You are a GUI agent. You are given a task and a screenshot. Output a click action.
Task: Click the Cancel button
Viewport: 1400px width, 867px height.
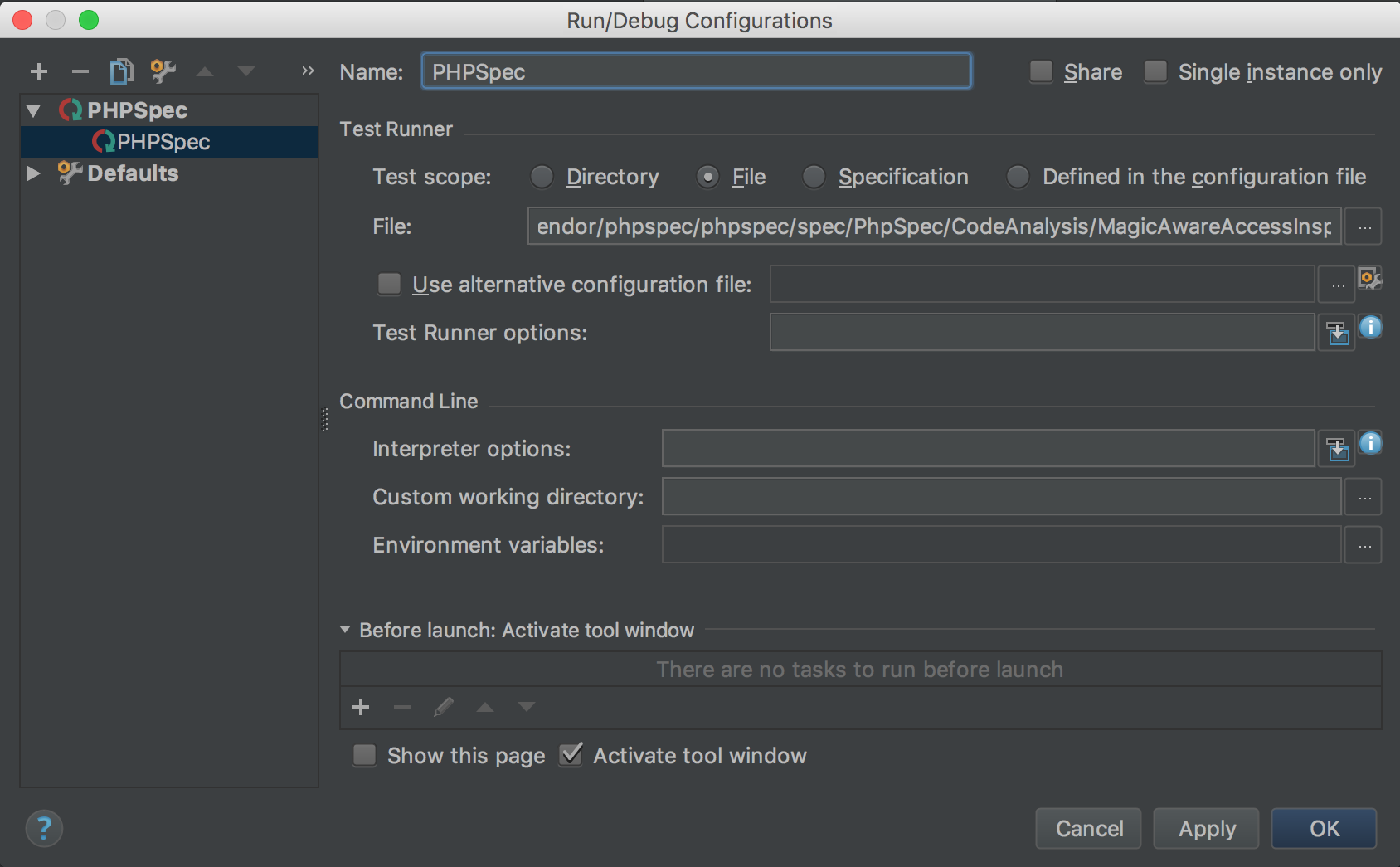point(1088,828)
